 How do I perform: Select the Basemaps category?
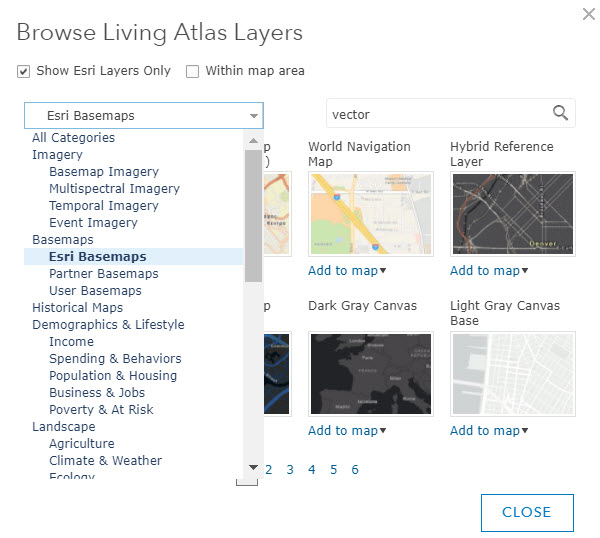point(63,240)
